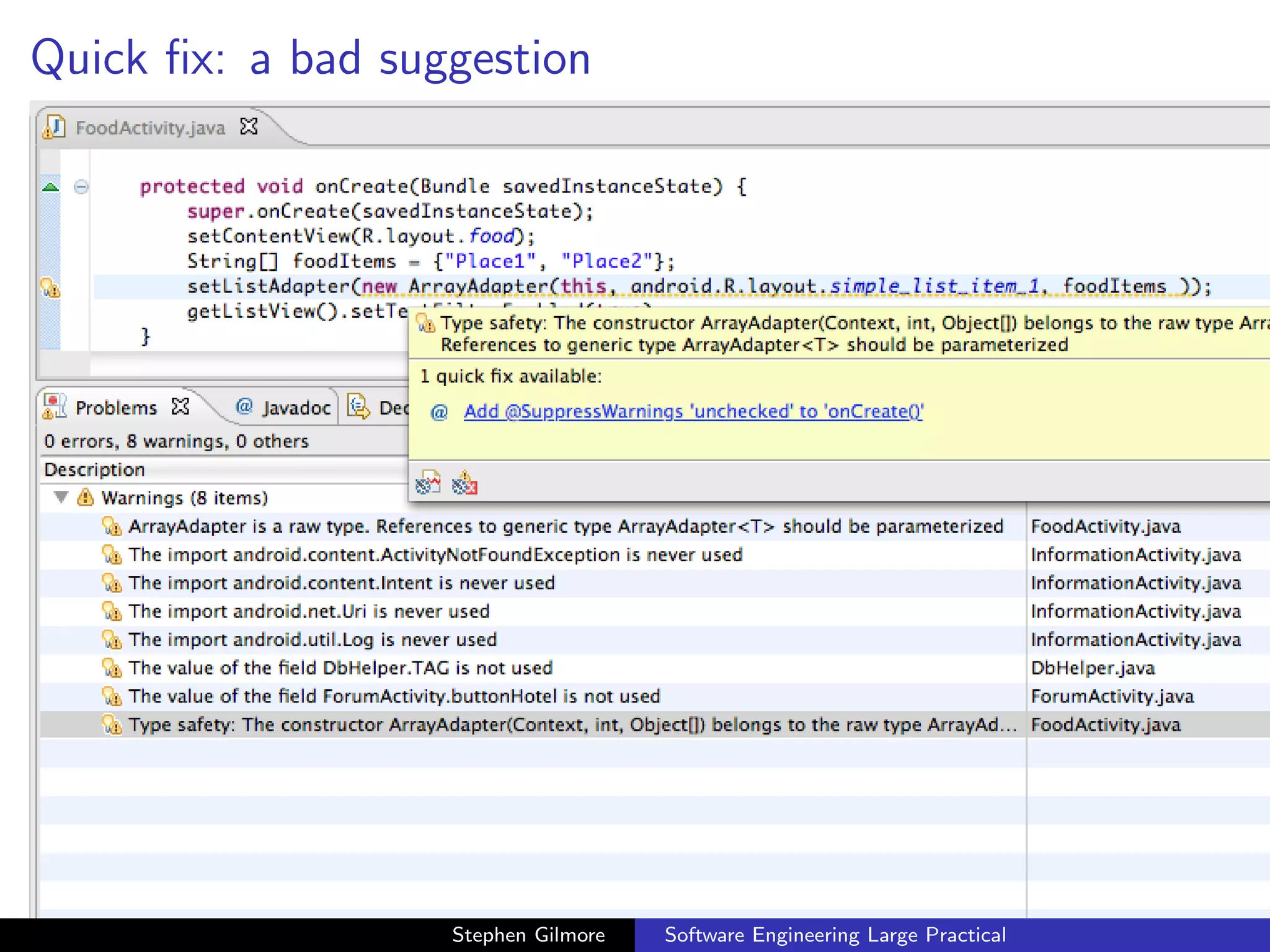Click the warning quick-fix bulb in editor gutter
This screenshot has width=1270, height=952.
50,287
